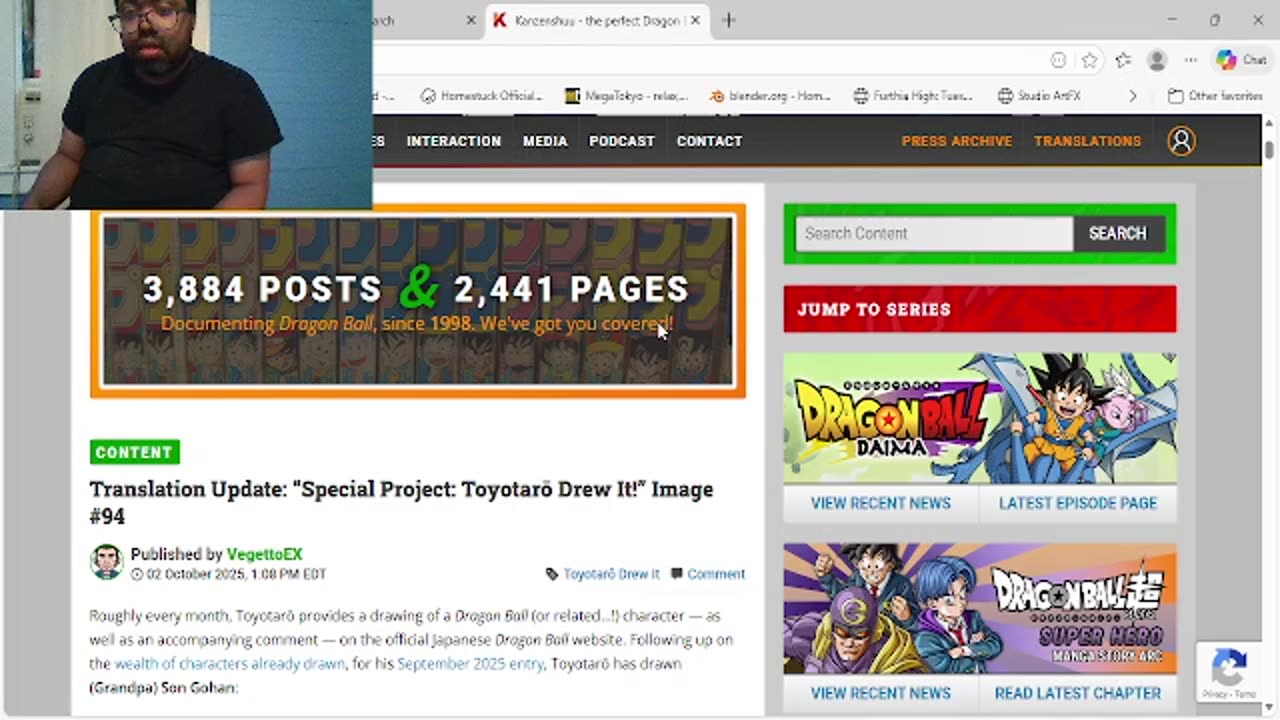Click the reader or feedback icon in address bar
Screen dimensions: 1280x720
point(1058,60)
